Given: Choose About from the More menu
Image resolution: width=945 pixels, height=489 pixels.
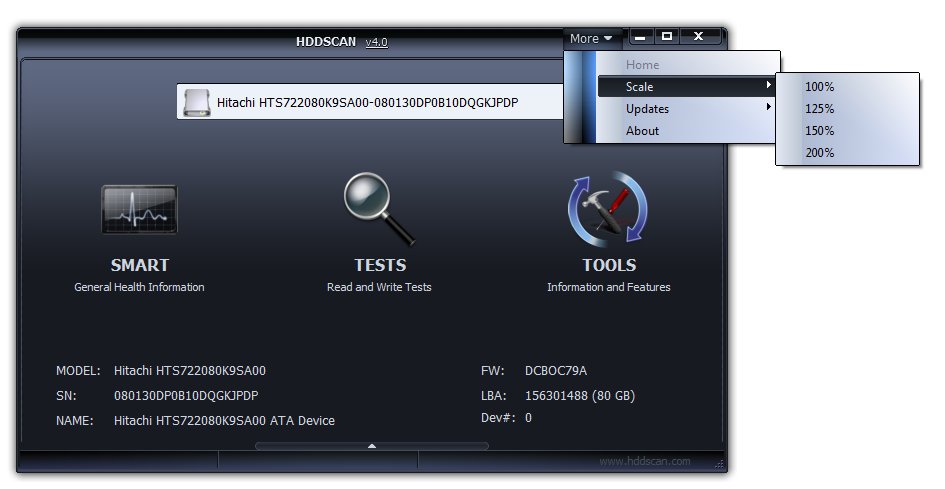Looking at the screenshot, I should [x=686, y=131].
